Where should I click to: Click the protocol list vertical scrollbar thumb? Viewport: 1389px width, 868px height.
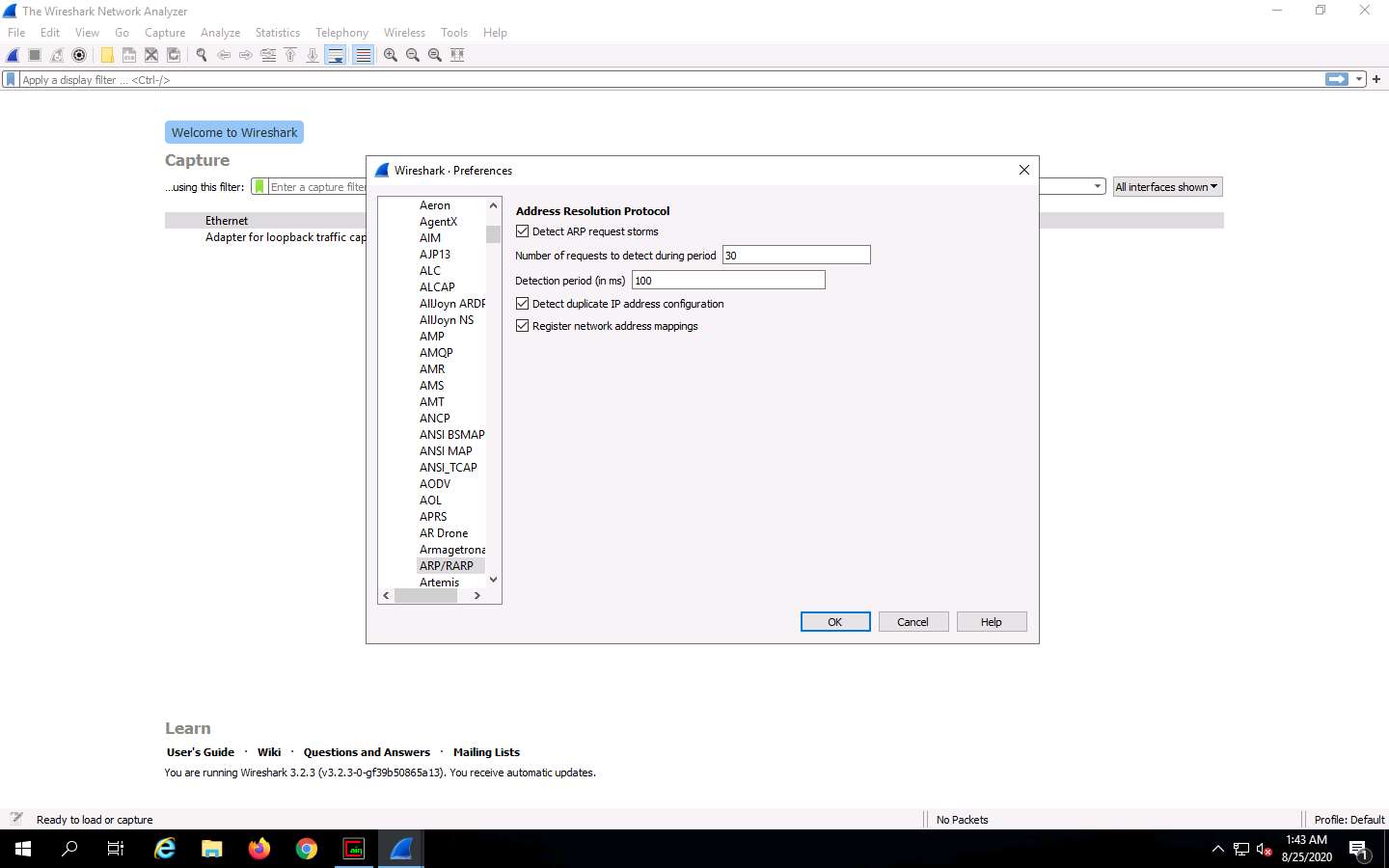coord(494,234)
